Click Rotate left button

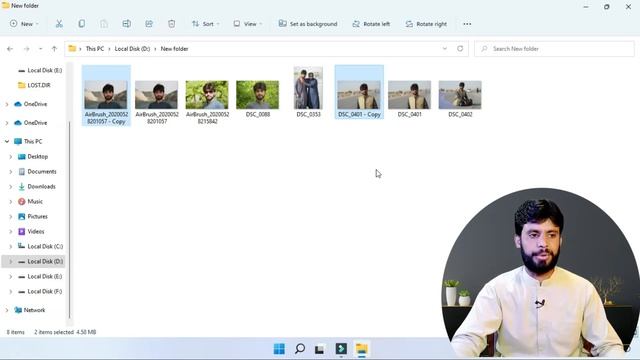click(371, 24)
